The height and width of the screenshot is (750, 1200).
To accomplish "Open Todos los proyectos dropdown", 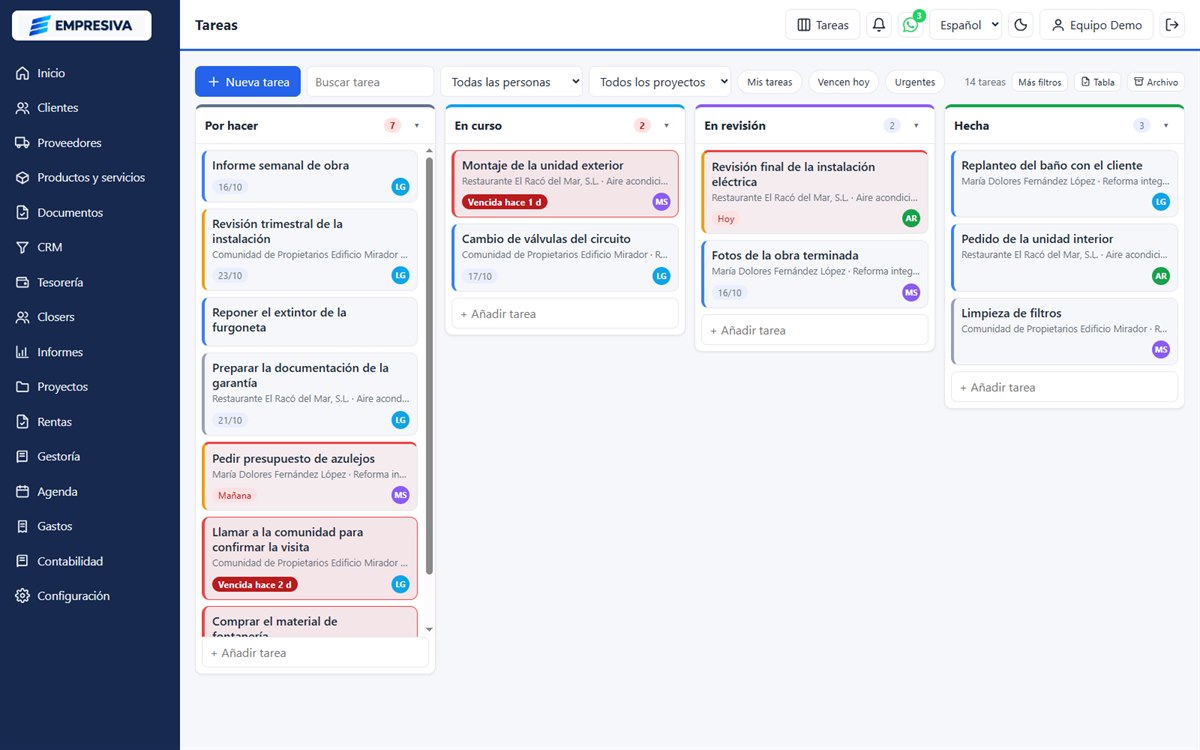I will (x=660, y=82).
